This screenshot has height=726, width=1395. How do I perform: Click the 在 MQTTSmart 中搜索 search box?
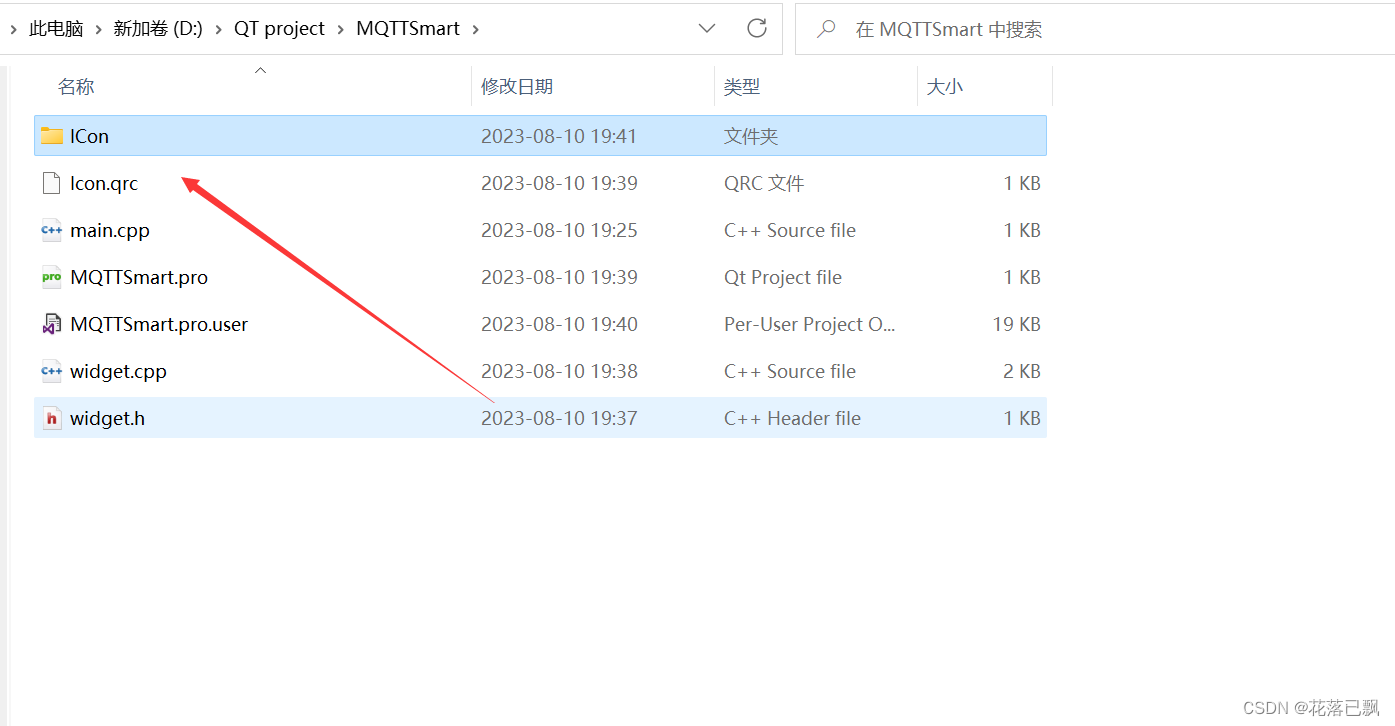click(x=1095, y=29)
